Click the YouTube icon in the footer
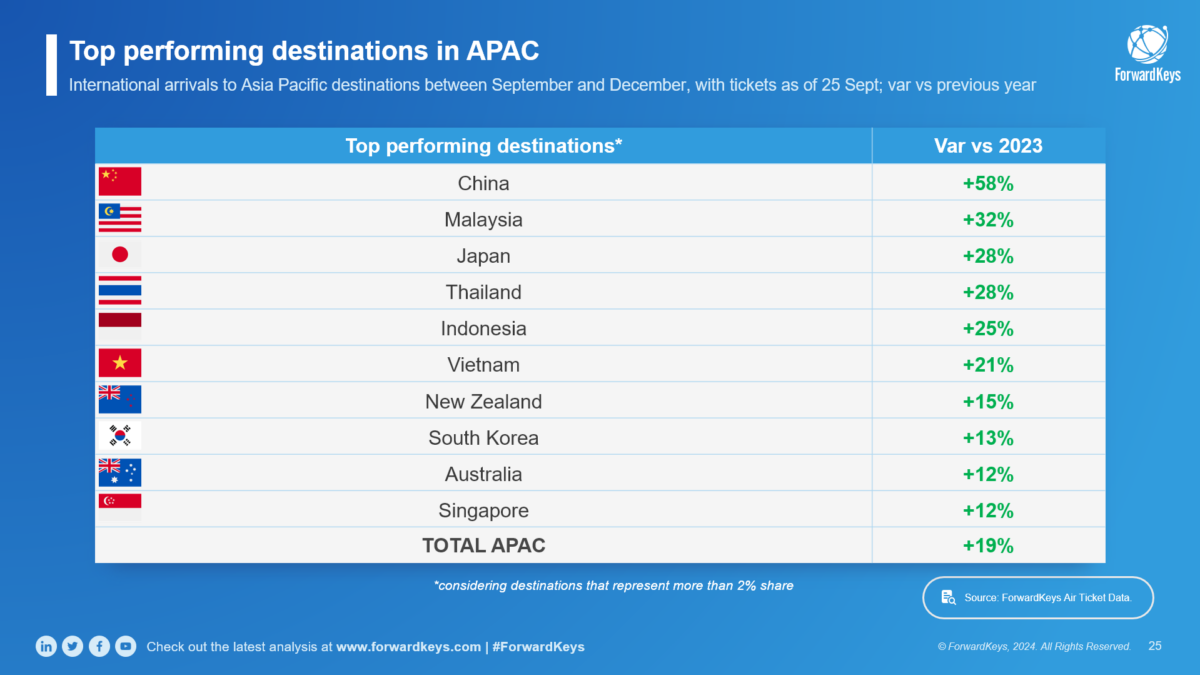 coord(125,646)
